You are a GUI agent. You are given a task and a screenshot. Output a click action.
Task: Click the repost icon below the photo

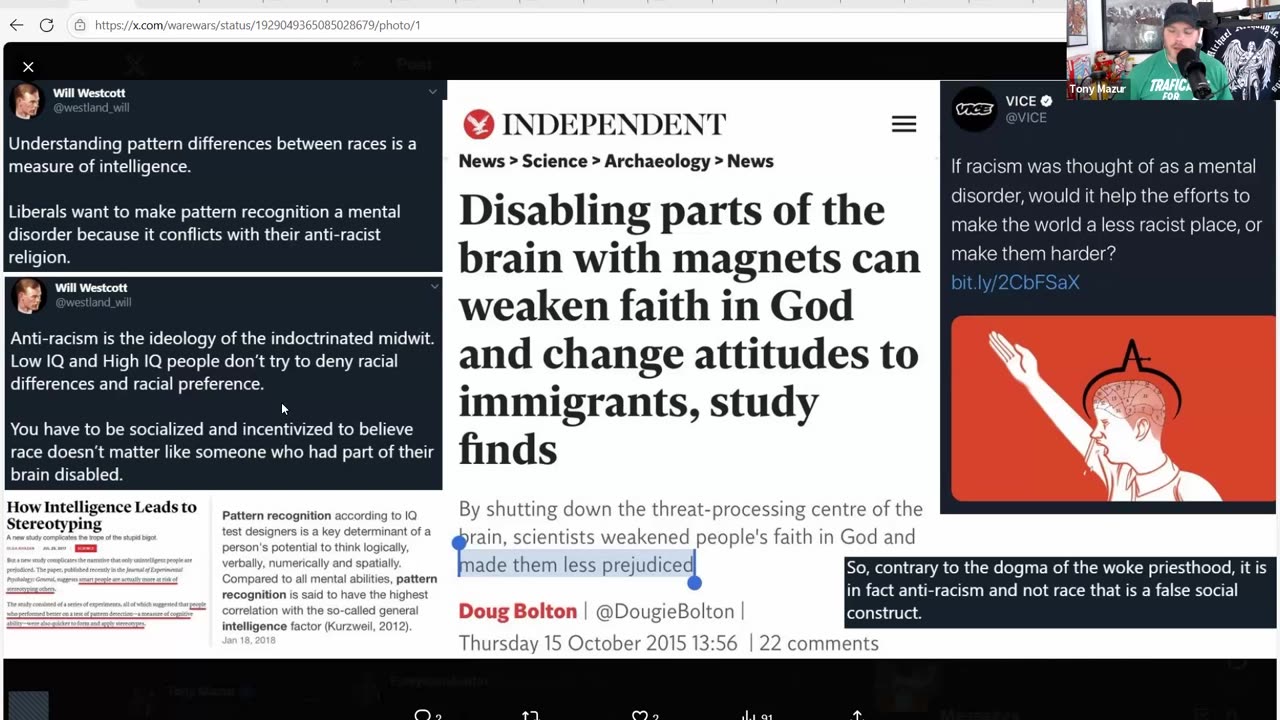(530, 714)
